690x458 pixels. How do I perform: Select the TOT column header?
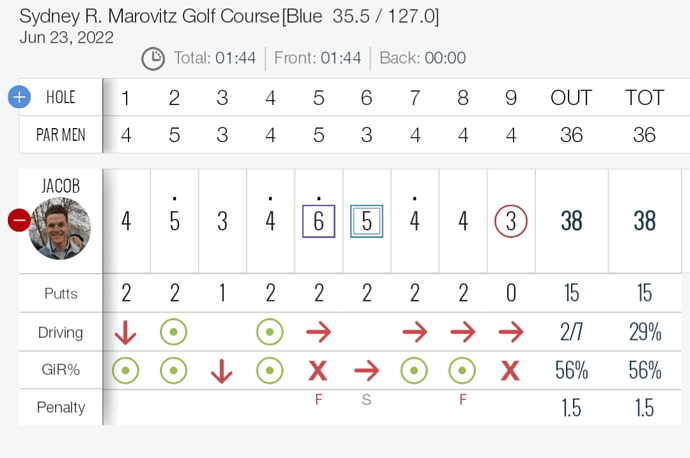tap(644, 98)
